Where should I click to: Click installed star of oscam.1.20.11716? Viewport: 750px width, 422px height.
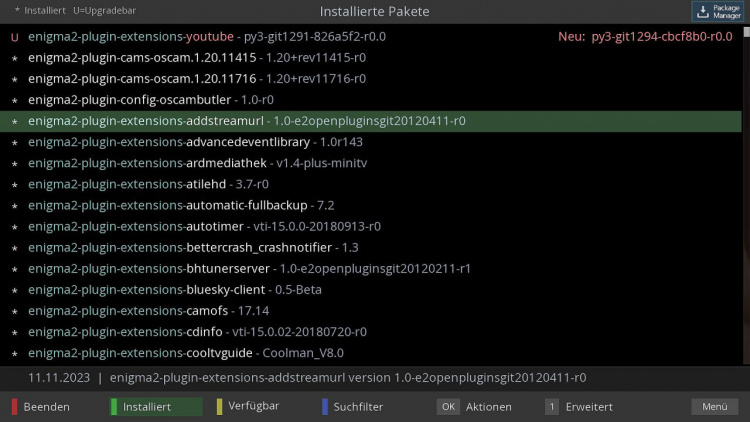pos(15,79)
